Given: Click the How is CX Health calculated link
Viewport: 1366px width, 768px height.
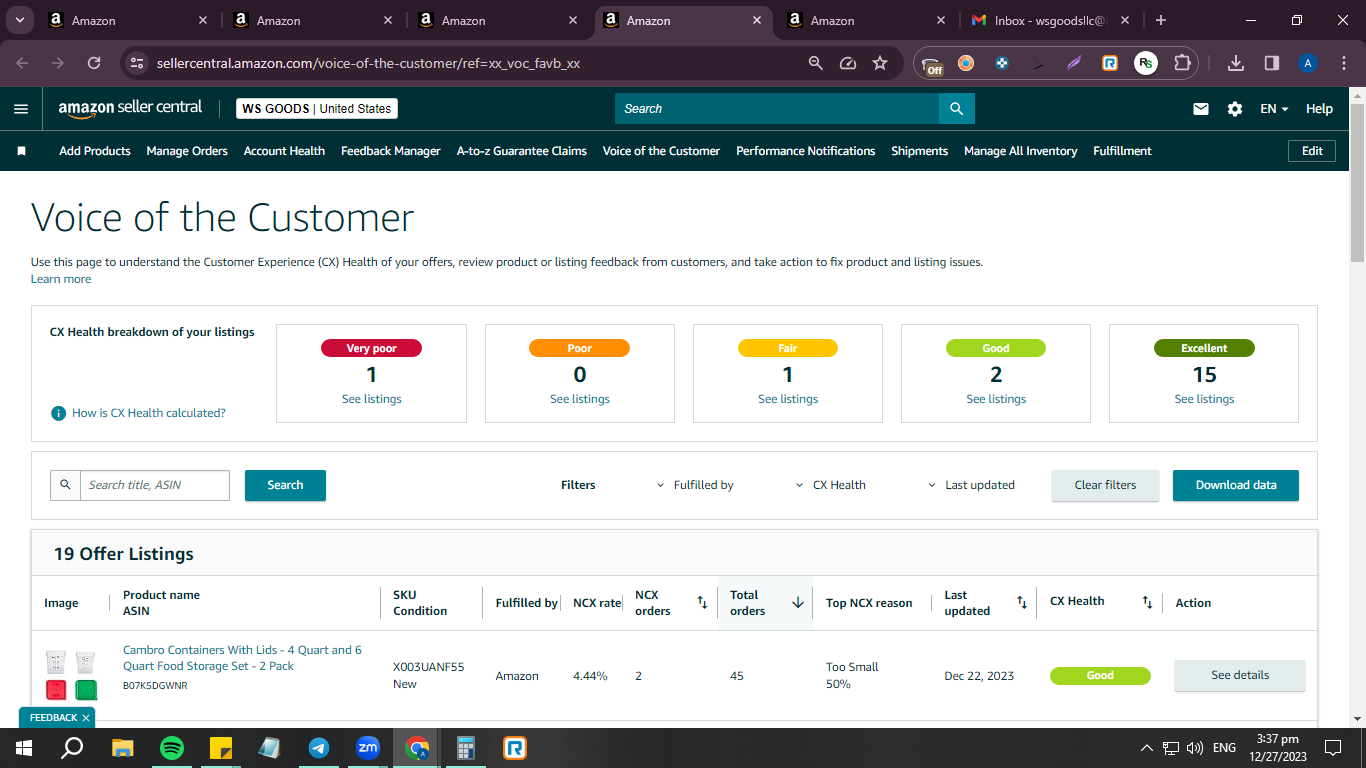Looking at the screenshot, I should click(x=149, y=413).
